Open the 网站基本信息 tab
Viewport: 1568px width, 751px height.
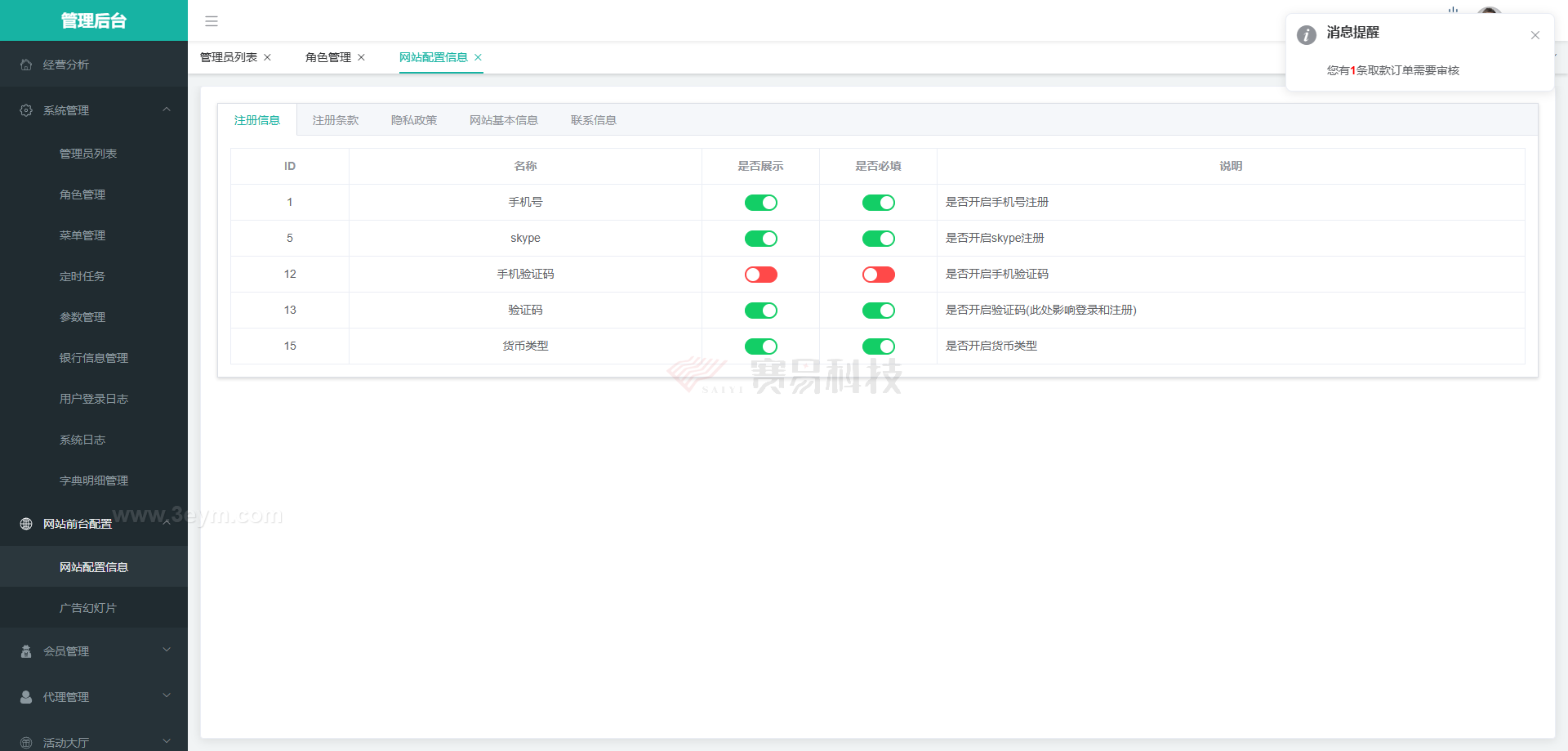click(x=503, y=120)
